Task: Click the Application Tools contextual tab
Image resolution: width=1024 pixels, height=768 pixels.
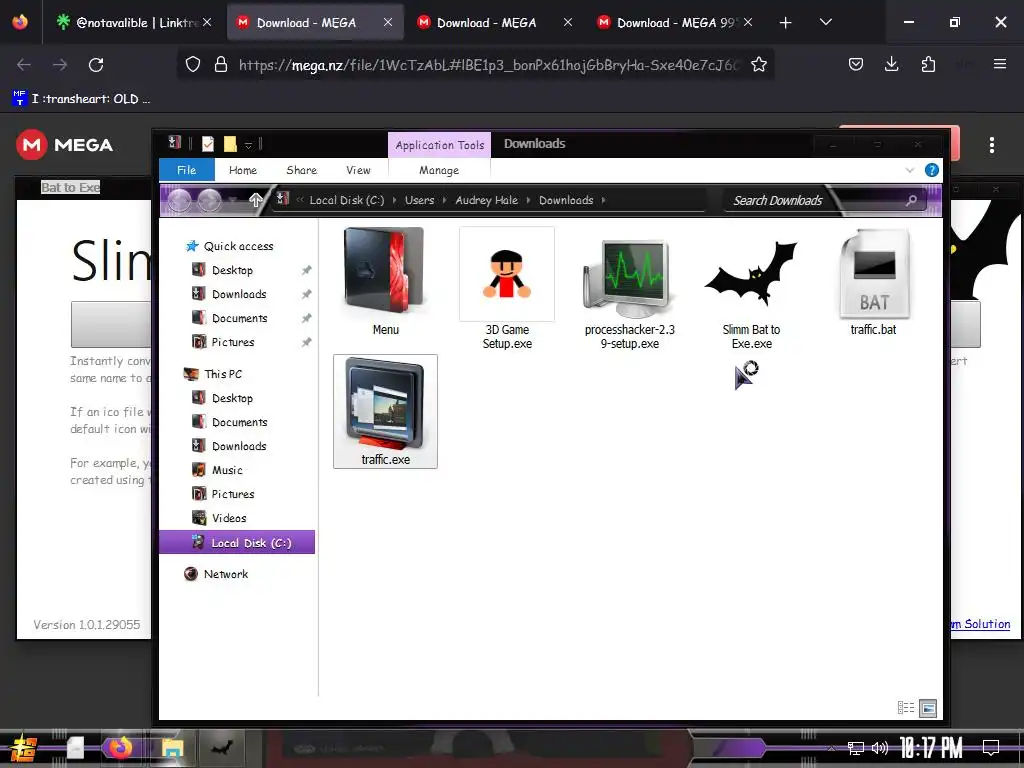Action: (x=440, y=145)
